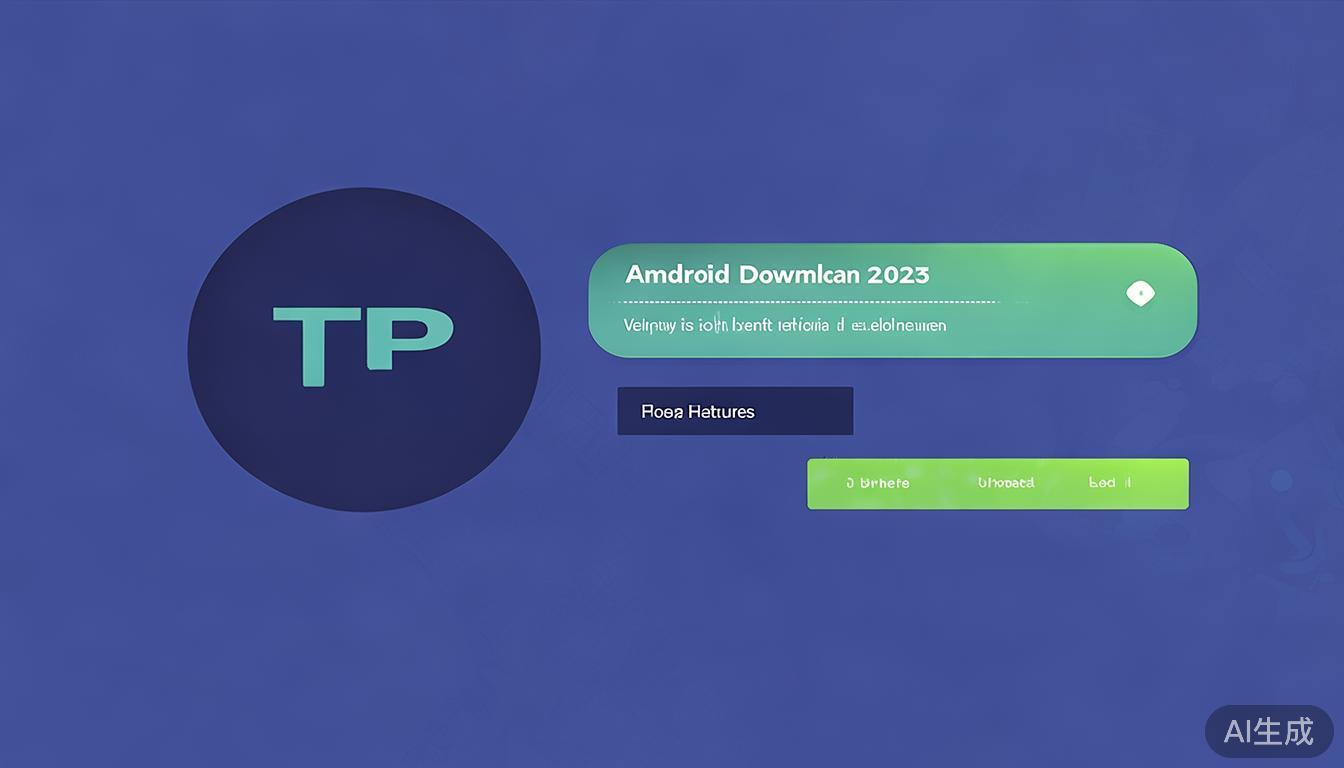Select the "Led il" item in green bar
1344x768 pixels.
point(1109,483)
